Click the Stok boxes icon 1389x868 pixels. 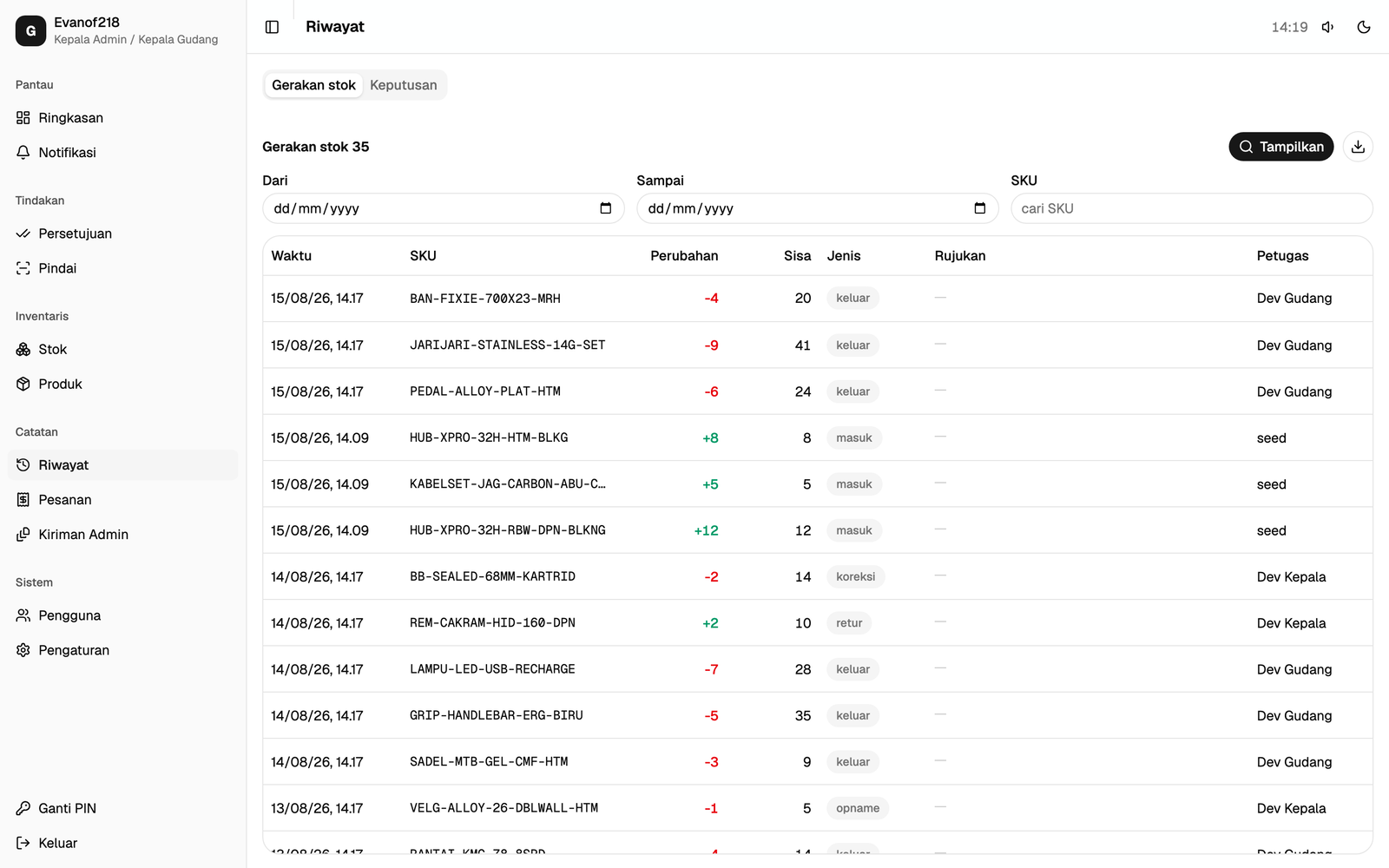23,349
